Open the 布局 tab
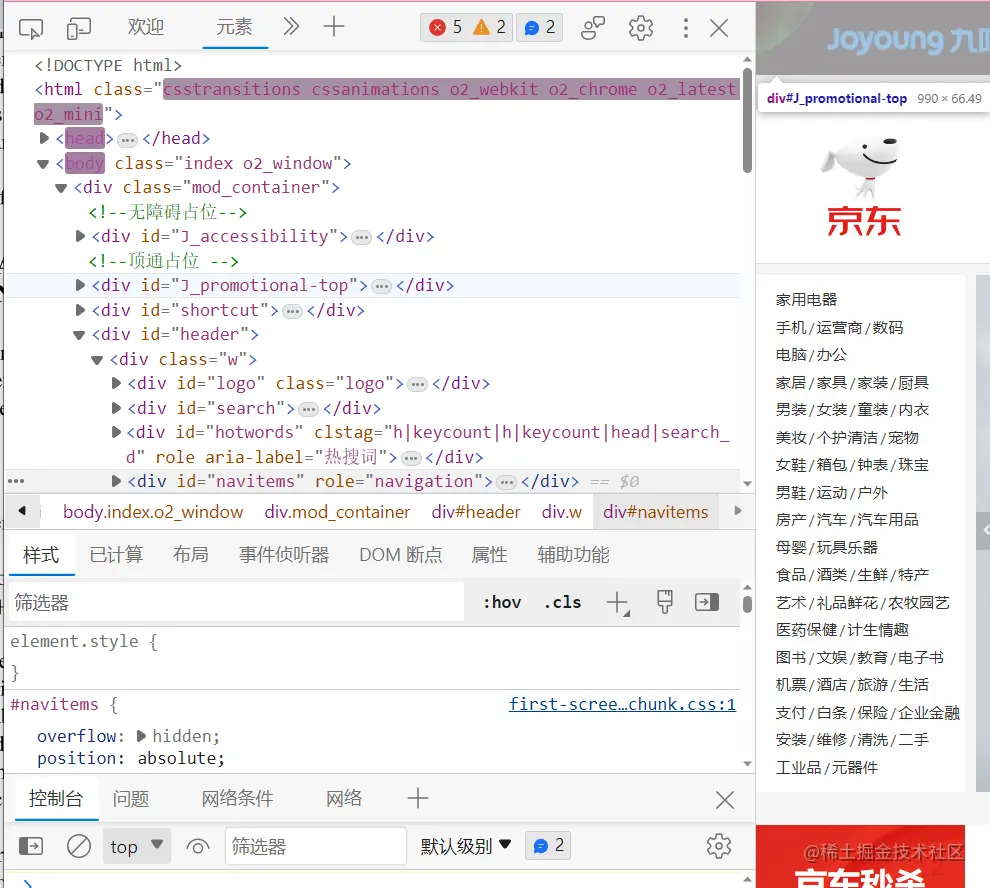The image size is (990, 888). tap(191, 555)
